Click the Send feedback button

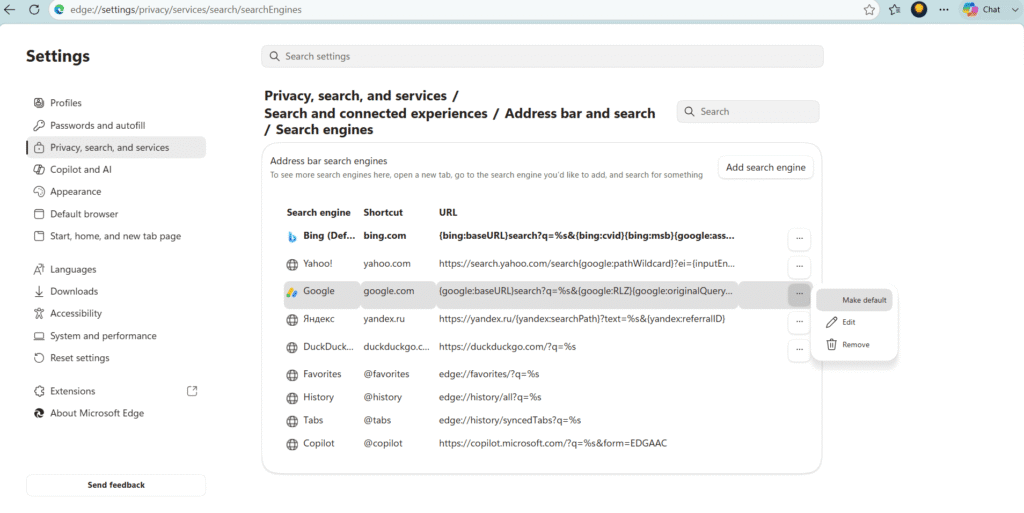pyautogui.click(x=116, y=485)
